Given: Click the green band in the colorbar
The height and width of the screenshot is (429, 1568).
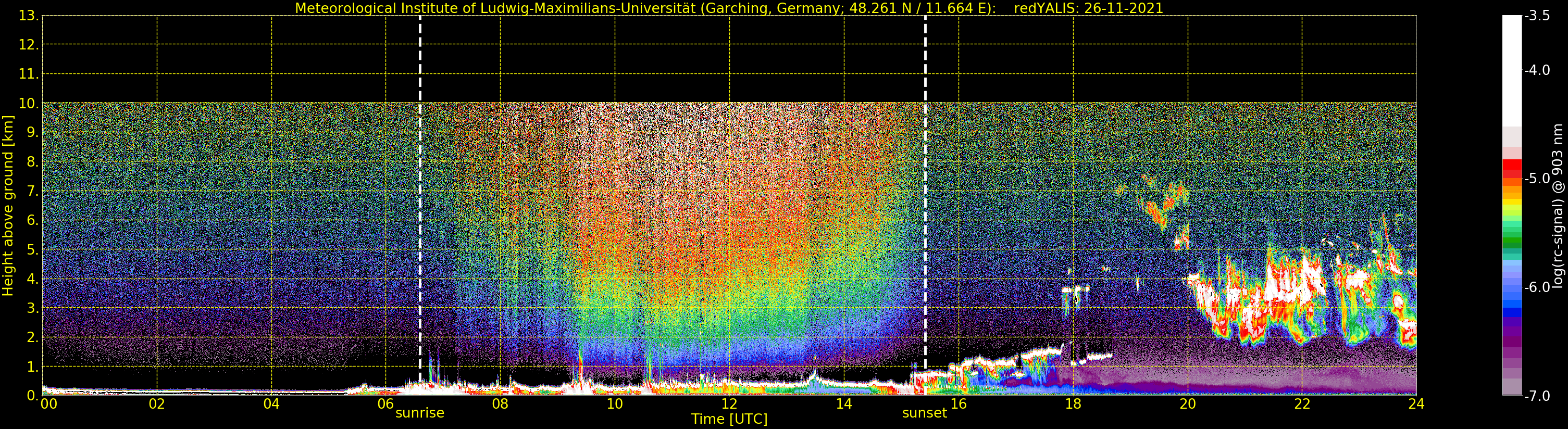Looking at the screenshot, I should [1511, 241].
